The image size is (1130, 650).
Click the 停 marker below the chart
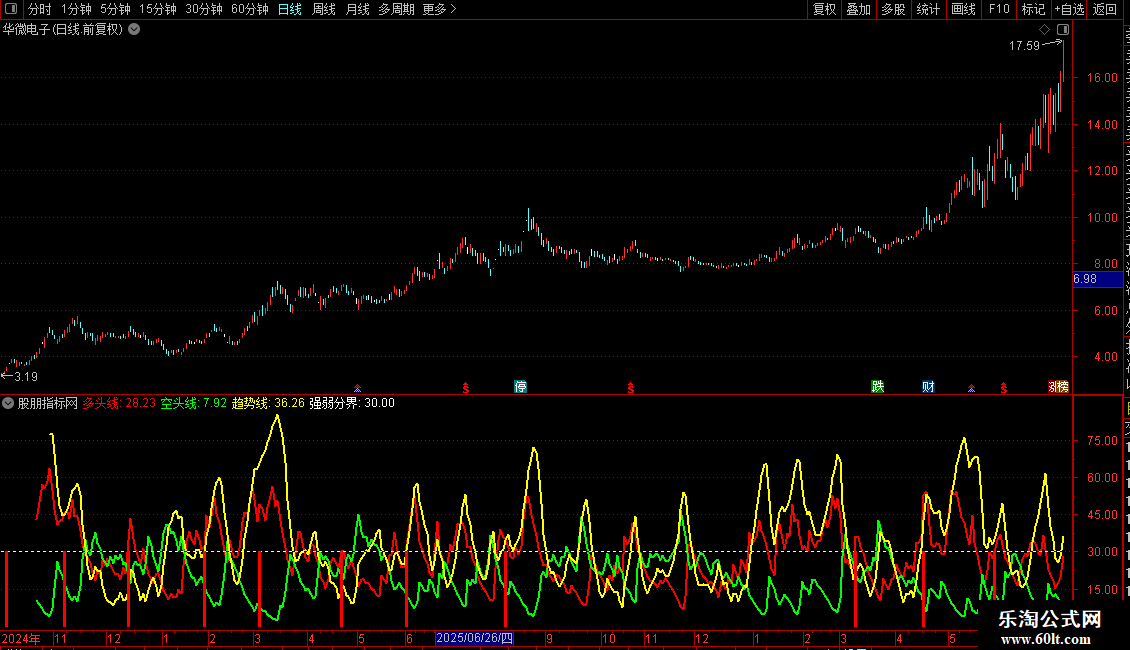click(x=520, y=387)
